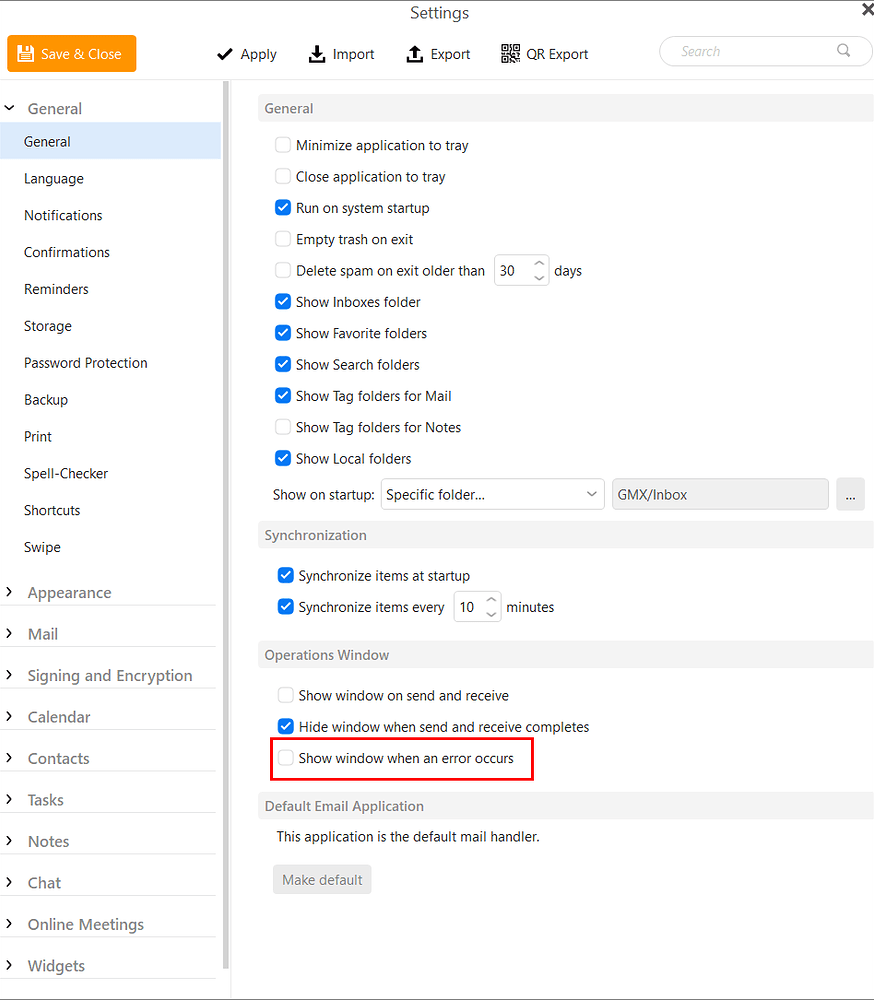Screen dimensions: 874x1000
Task: Increase spam deletion days with the up stepper
Action: 539,263
